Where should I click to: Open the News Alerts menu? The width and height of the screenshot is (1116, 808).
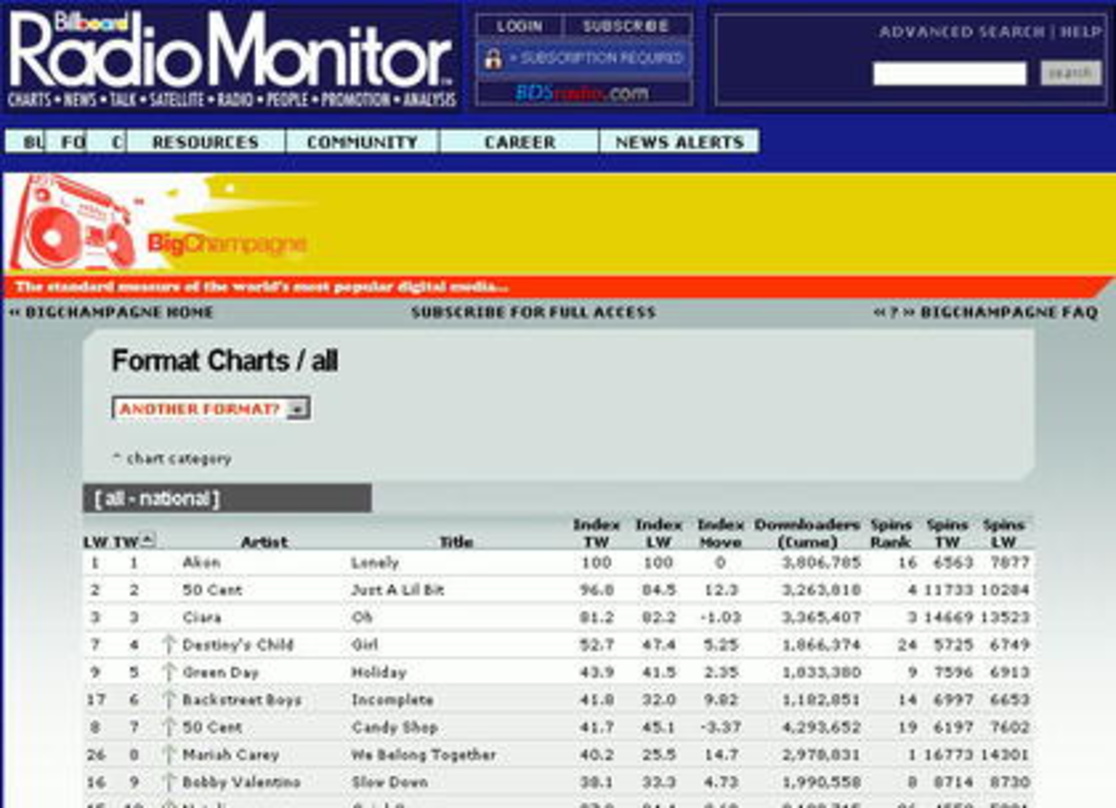pos(679,142)
